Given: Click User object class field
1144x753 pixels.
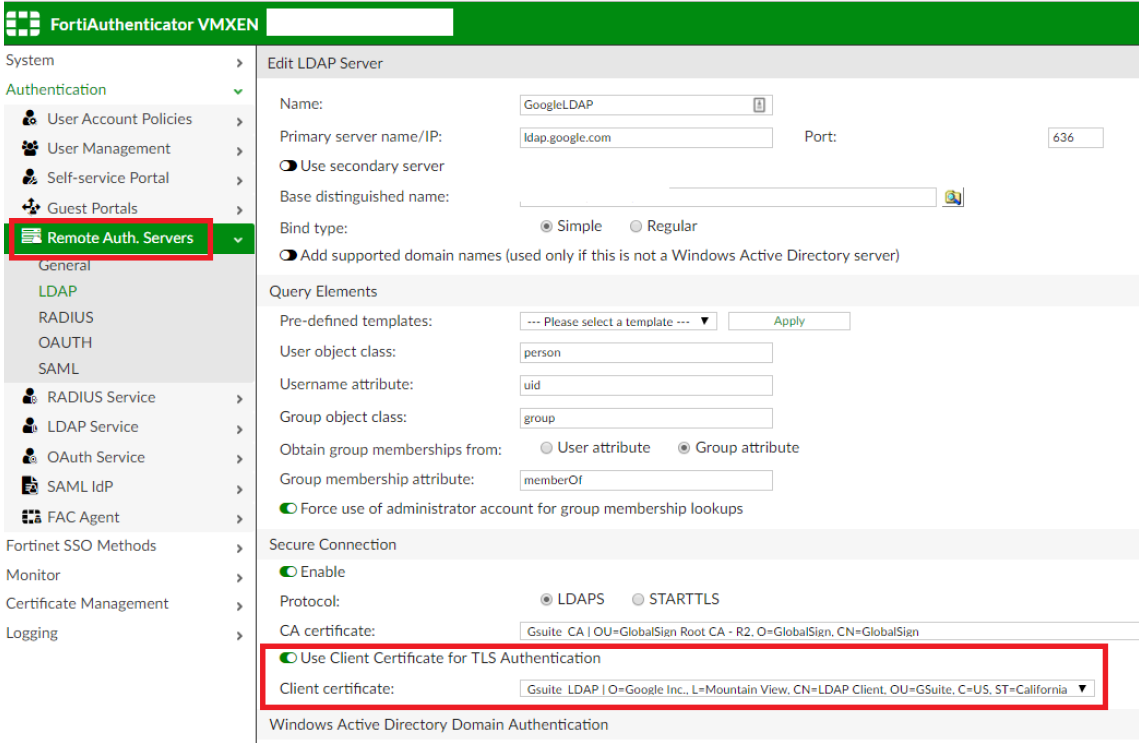Looking at the screenshot, I should tap(646, 352).
